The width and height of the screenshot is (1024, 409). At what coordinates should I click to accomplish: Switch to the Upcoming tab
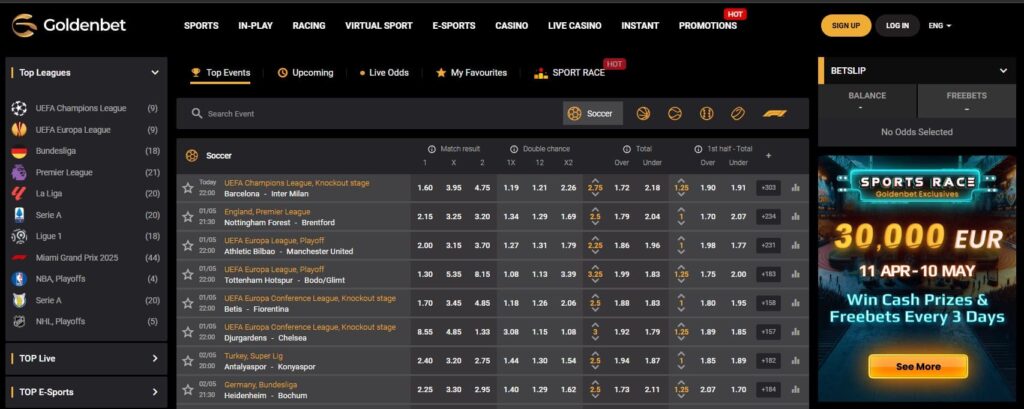click(306, 73)
